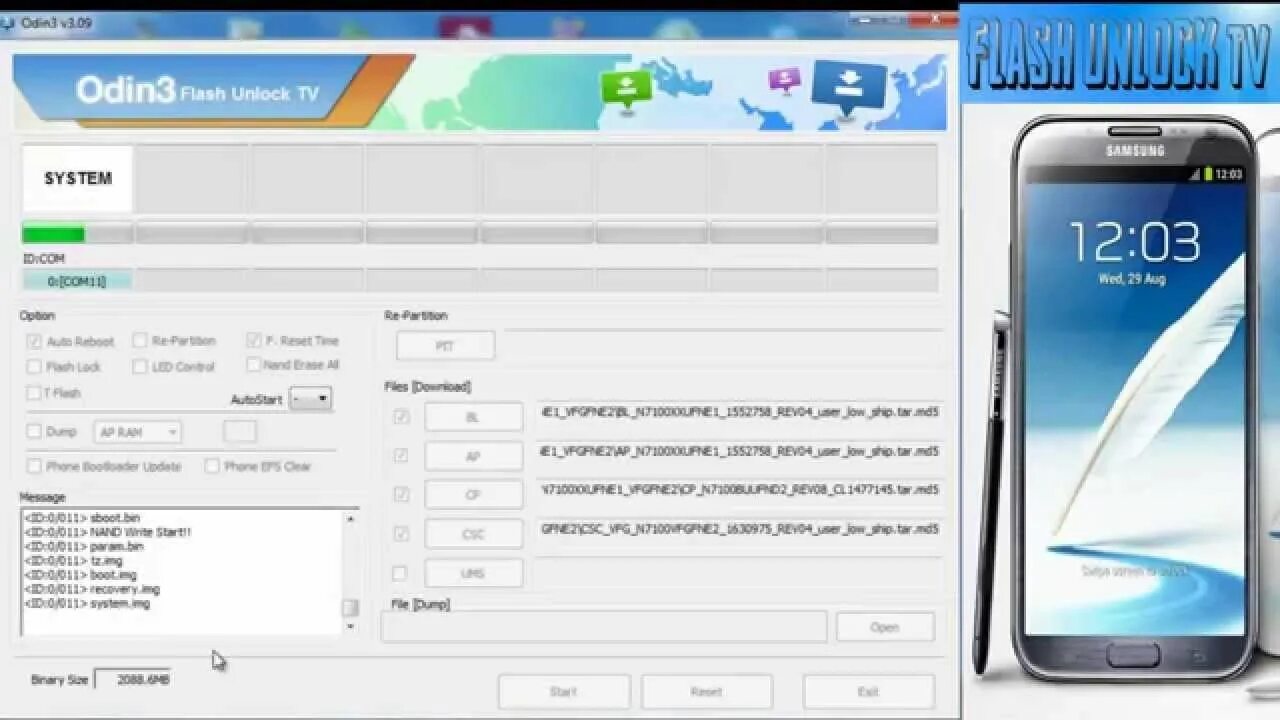This screenshot has height=720, width=1280.
Task: Click the 'tz.img' log line
Action: [73, 561]
